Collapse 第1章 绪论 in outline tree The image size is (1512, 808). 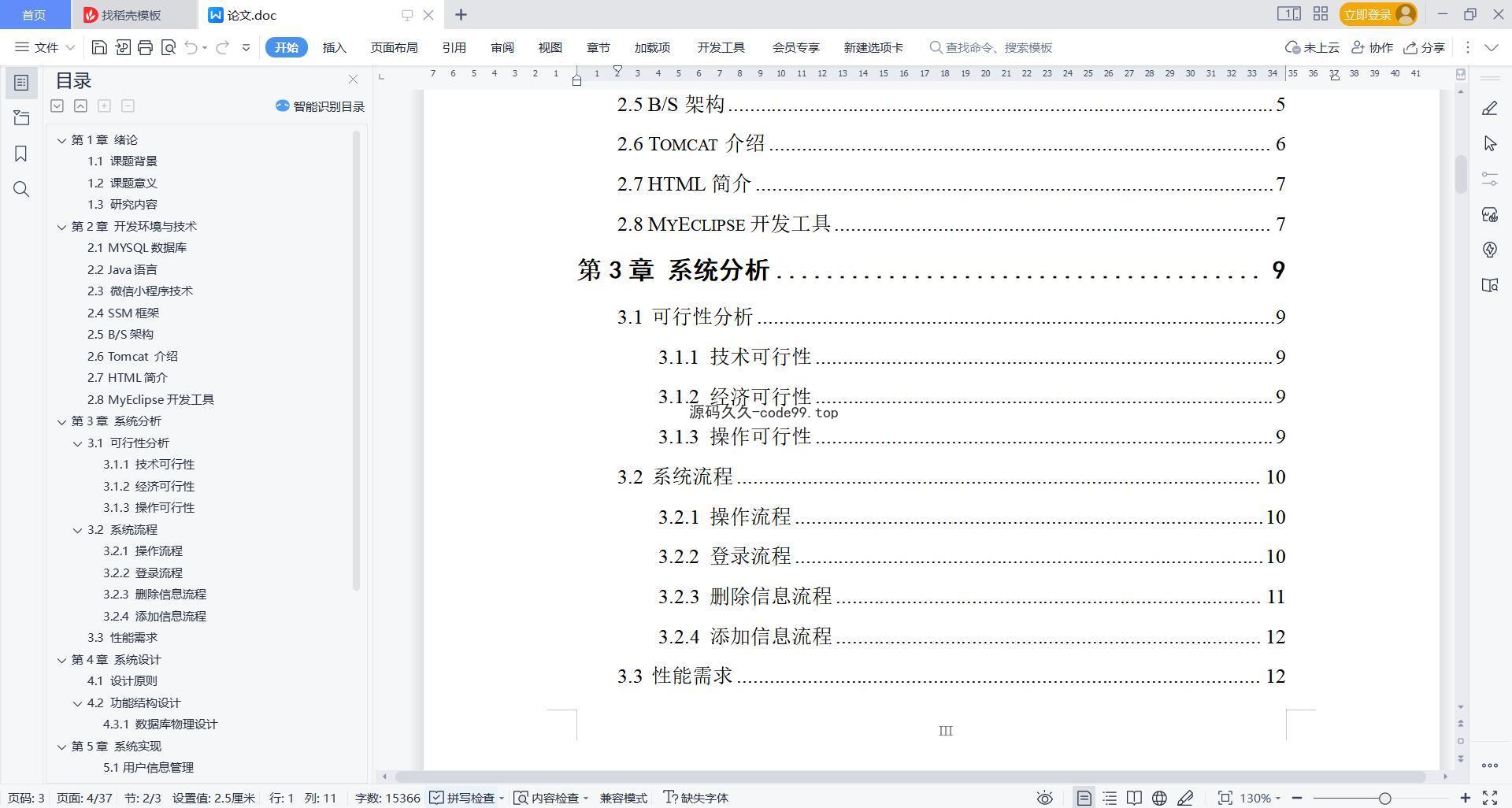pos(61,140)
